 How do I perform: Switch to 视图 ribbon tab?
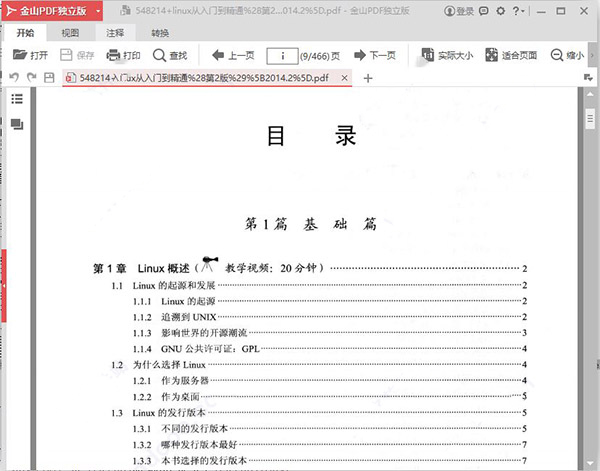pyautogui.click(x=70, y=33)
